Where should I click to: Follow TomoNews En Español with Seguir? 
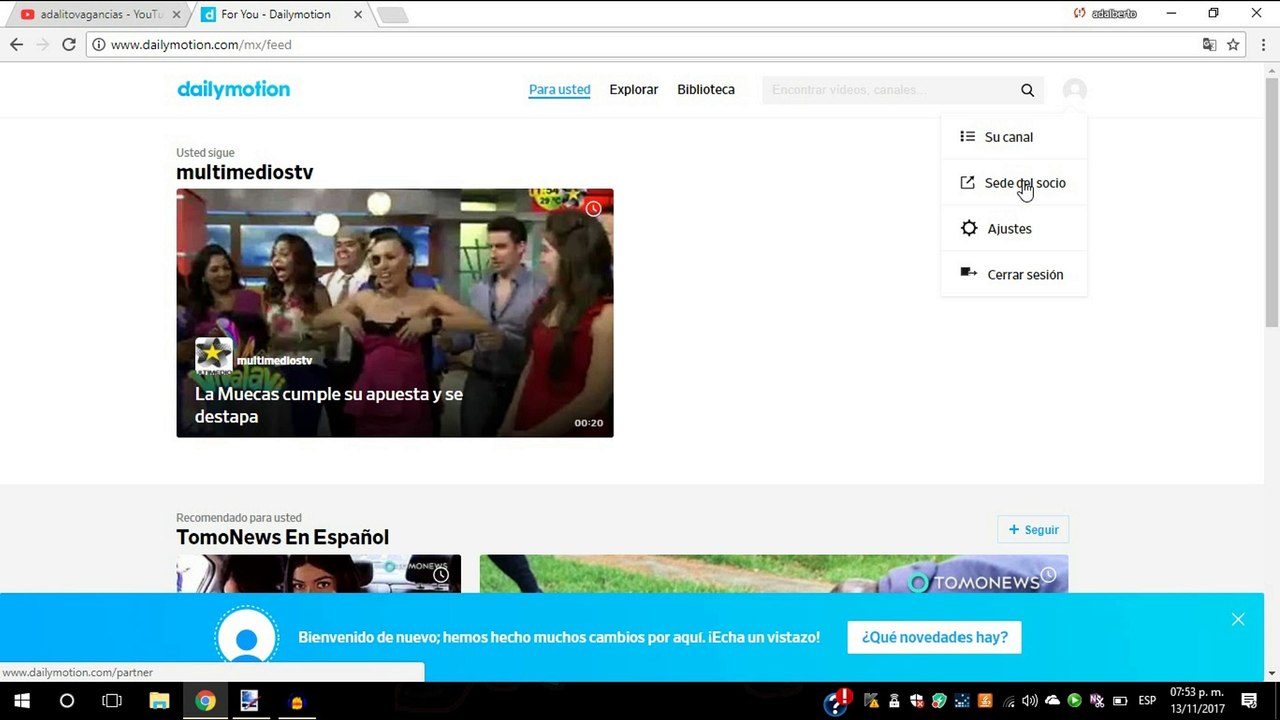tap(1033, 529)
